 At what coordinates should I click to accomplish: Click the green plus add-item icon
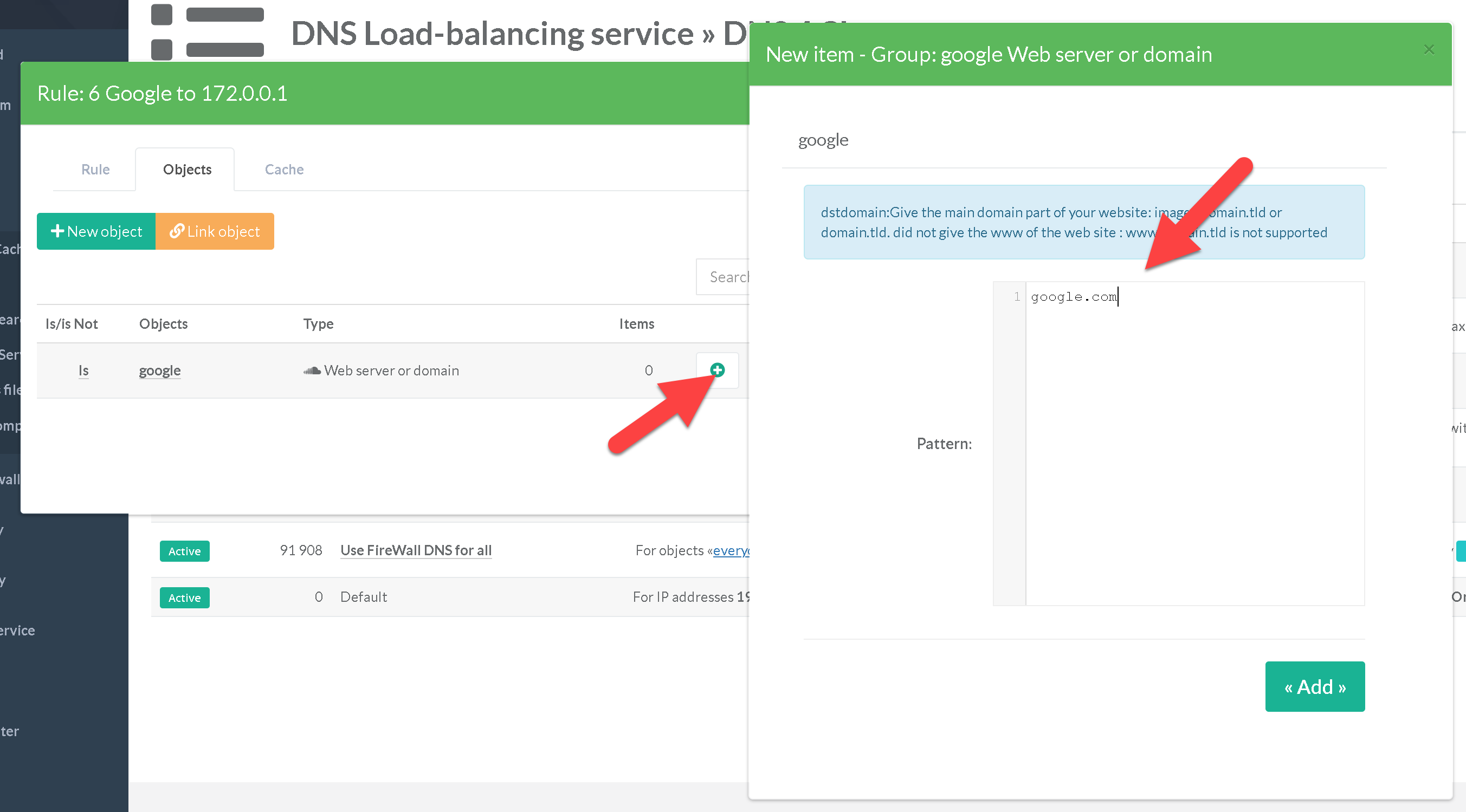(717, 370)
